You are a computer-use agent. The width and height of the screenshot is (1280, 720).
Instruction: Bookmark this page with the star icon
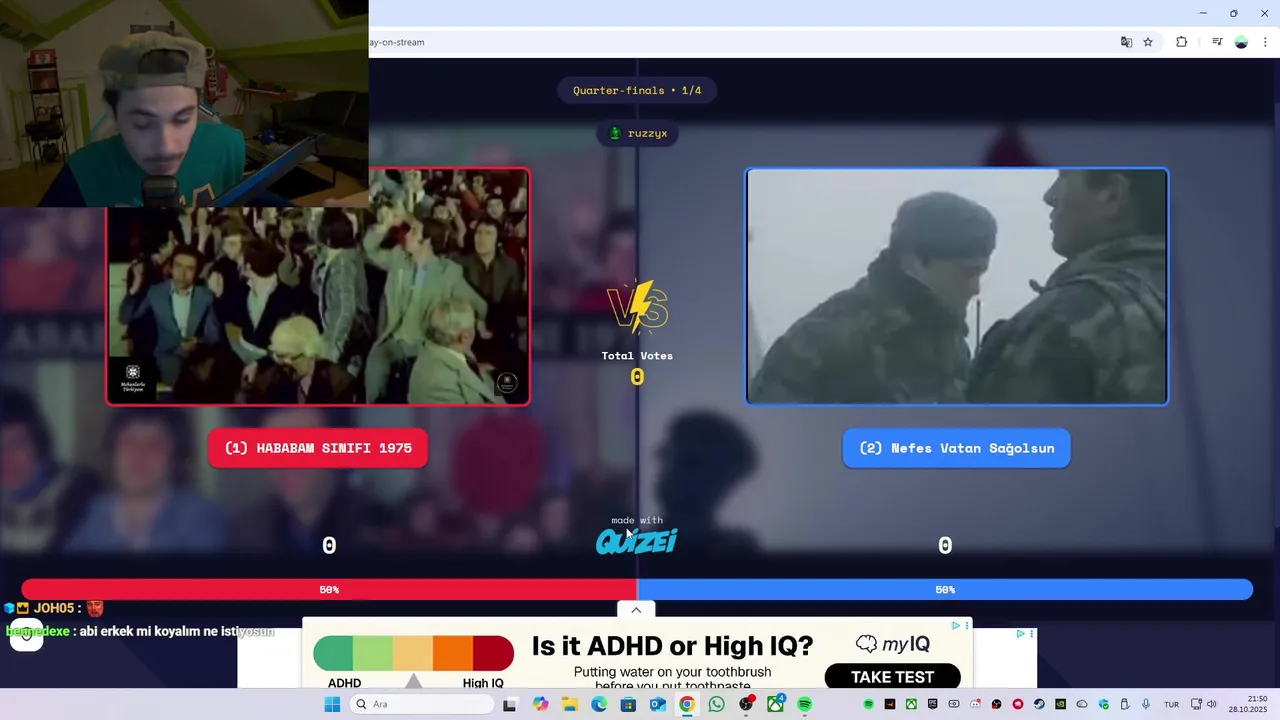tap(1148, 42)
